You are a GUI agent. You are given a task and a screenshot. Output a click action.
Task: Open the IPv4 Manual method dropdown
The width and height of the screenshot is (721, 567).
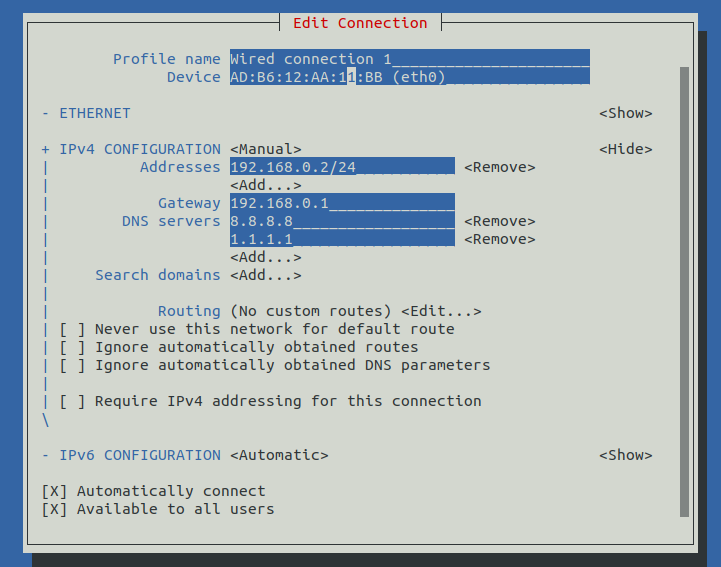(x=266, y=149)
